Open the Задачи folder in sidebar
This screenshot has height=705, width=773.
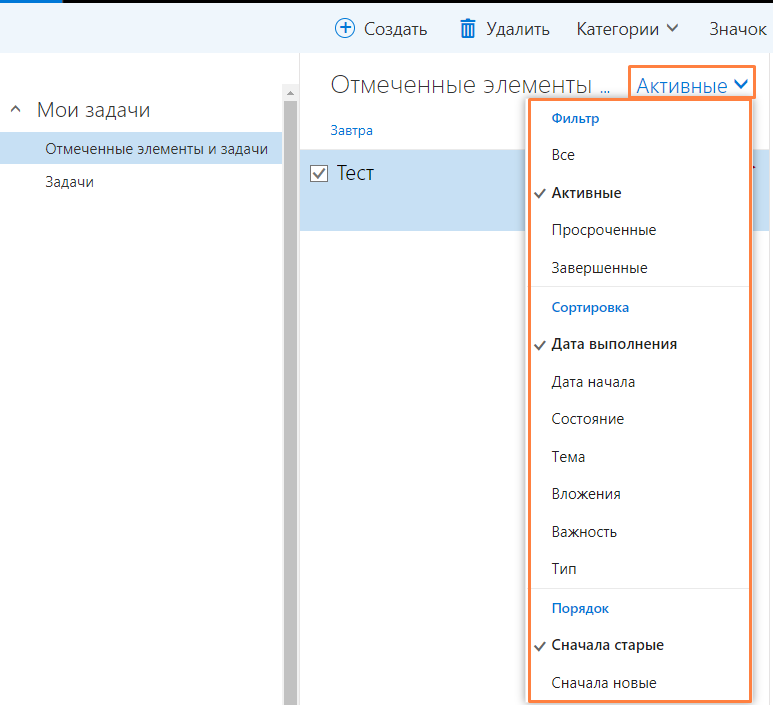click(69, 182)
